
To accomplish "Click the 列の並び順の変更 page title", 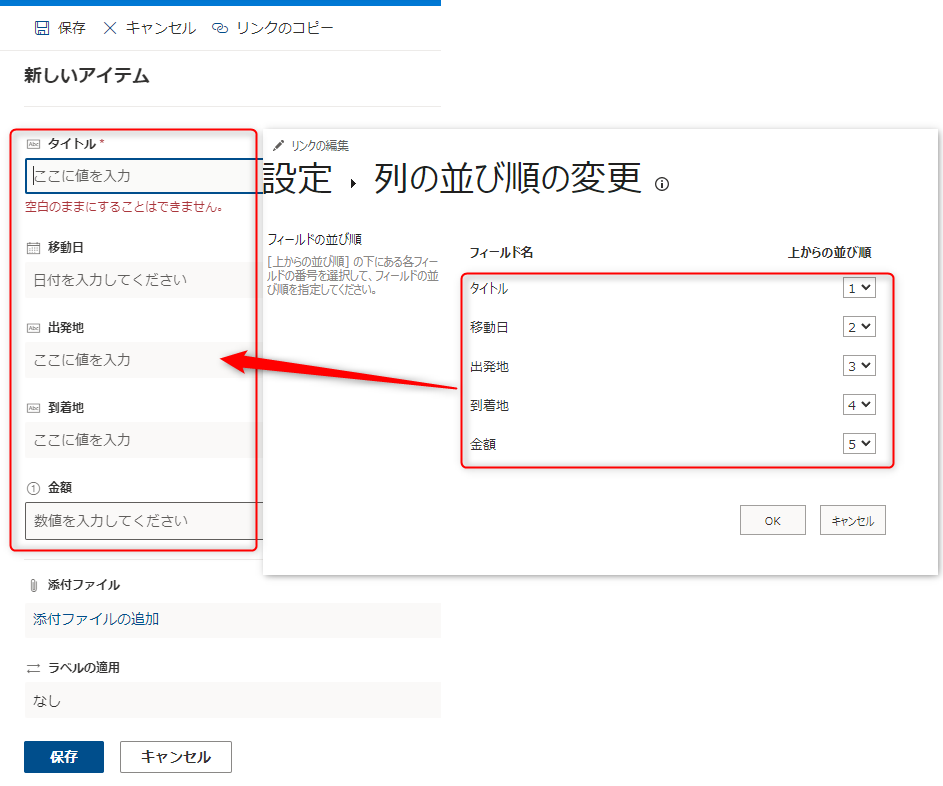I will [508, 179].
